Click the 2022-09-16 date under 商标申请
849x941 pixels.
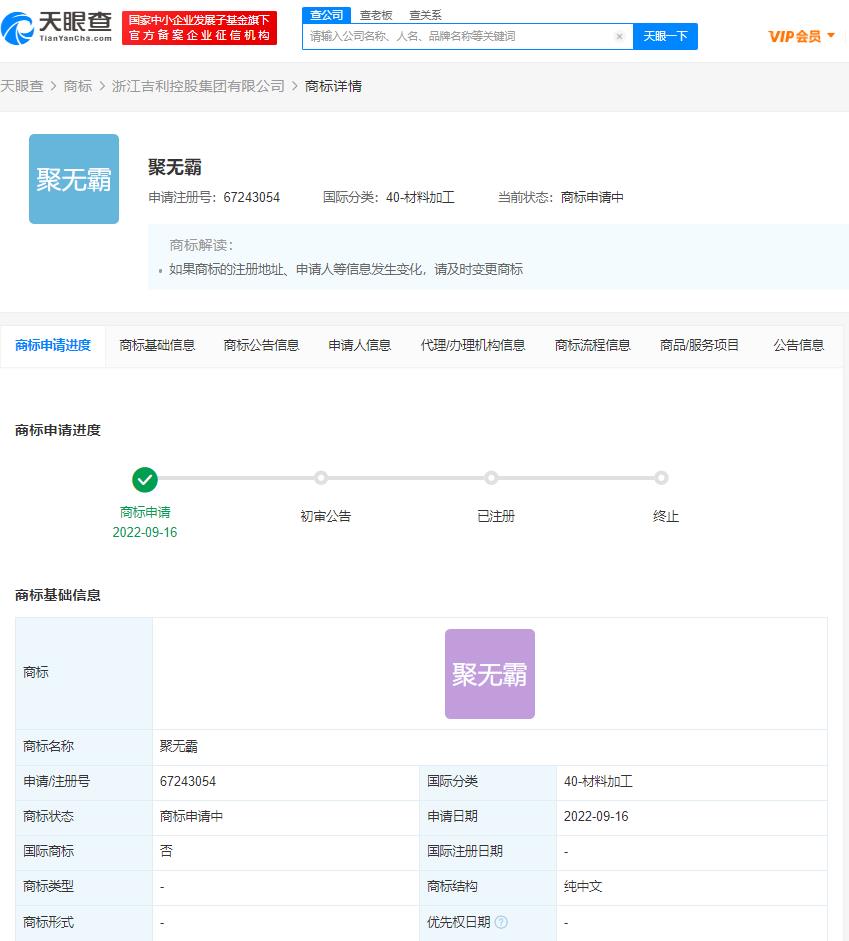(x=145, y=532)
